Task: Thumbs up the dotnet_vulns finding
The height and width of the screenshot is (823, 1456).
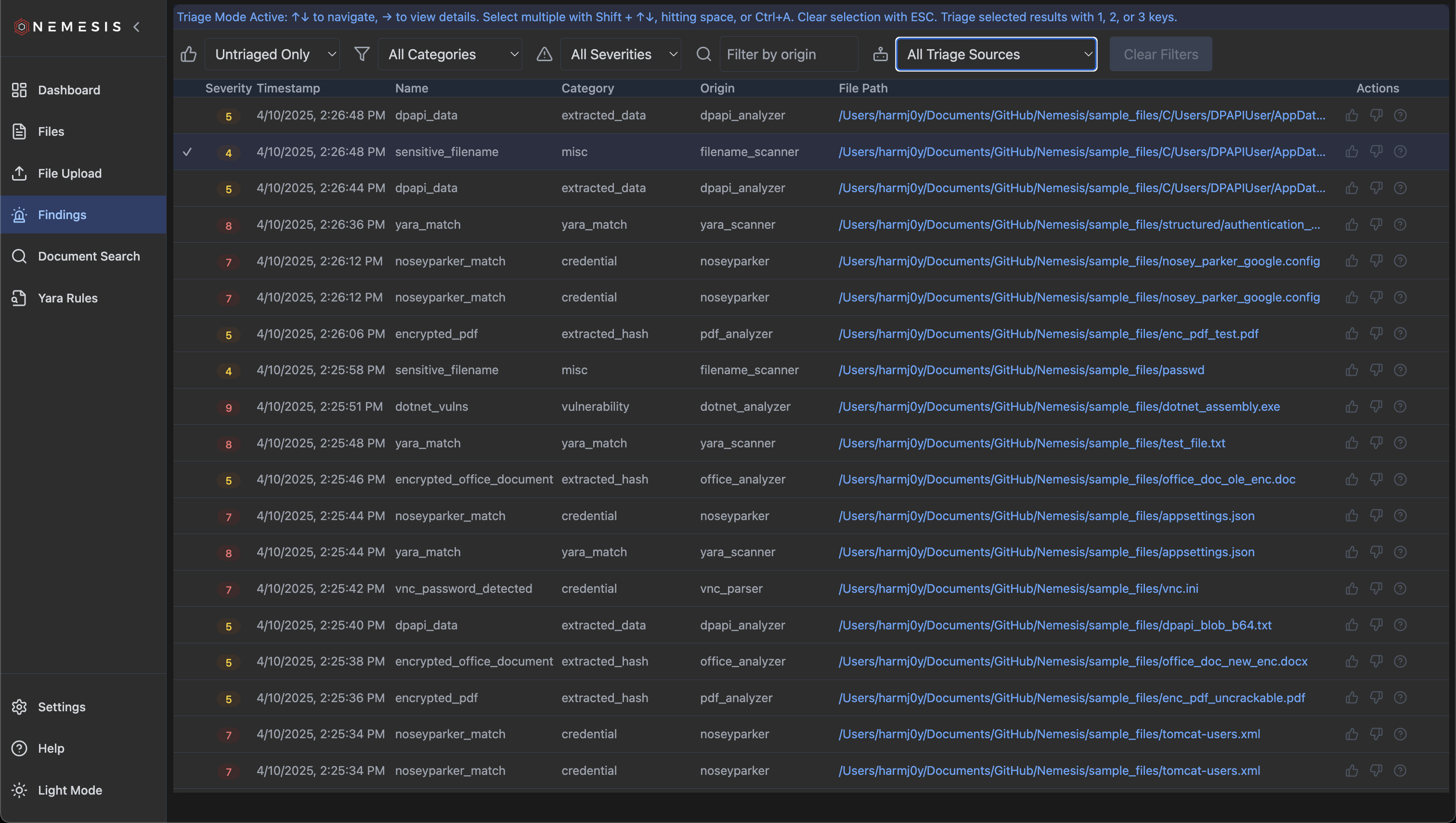Action: pyautogui.click(x=1352, y=406)
